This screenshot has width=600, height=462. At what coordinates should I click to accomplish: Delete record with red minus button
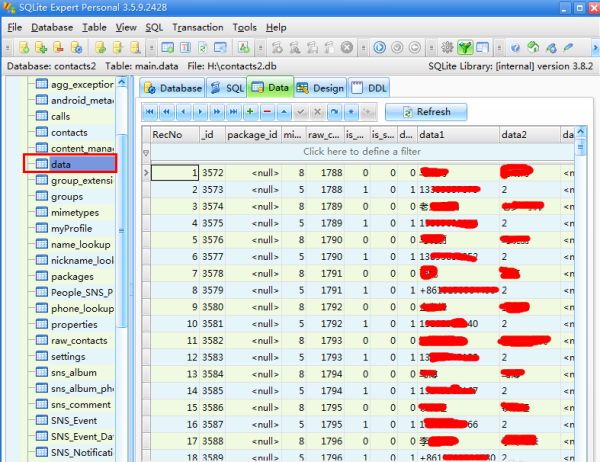pyautogui.click(x=267, y=112)
